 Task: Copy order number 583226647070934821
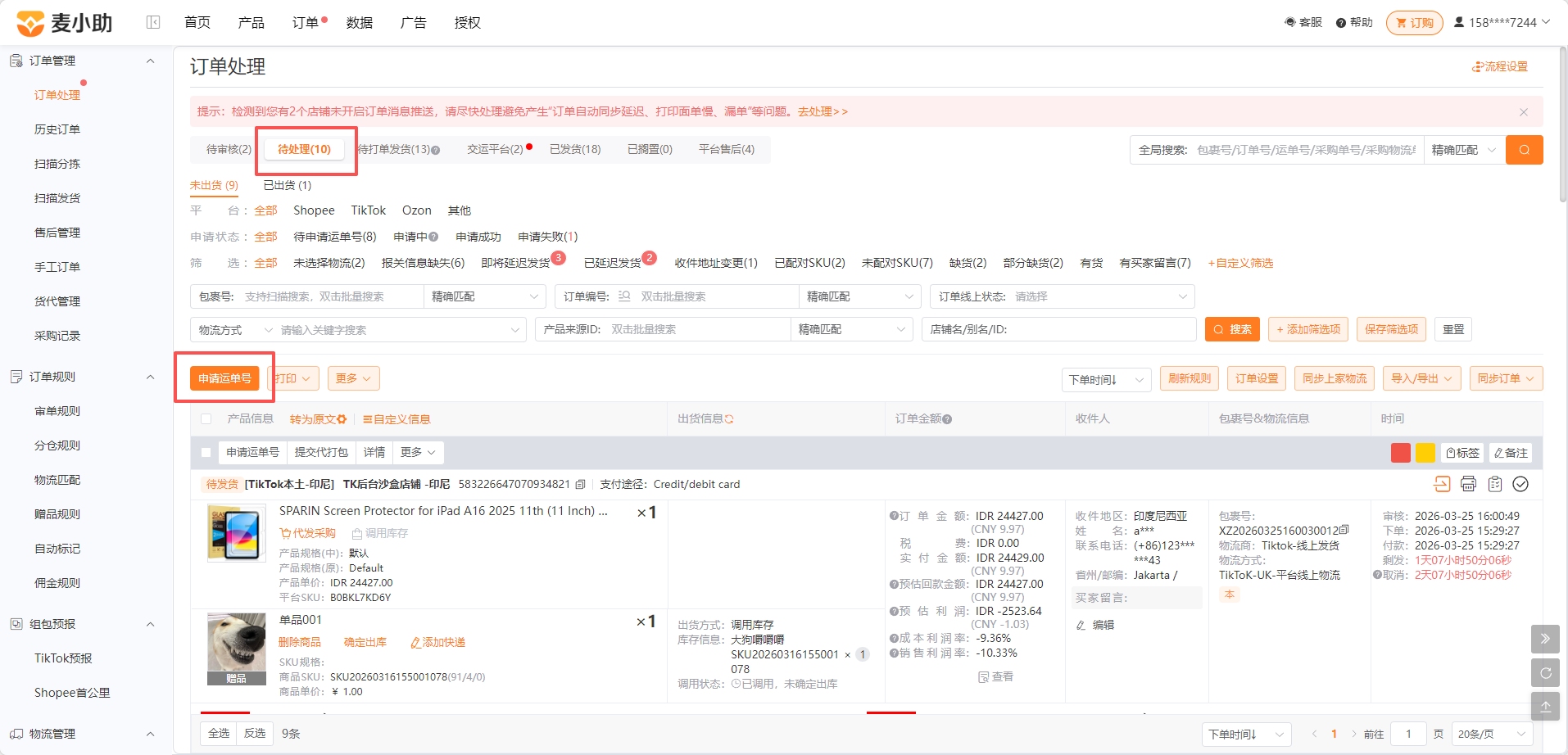click(x=580, y=485)
